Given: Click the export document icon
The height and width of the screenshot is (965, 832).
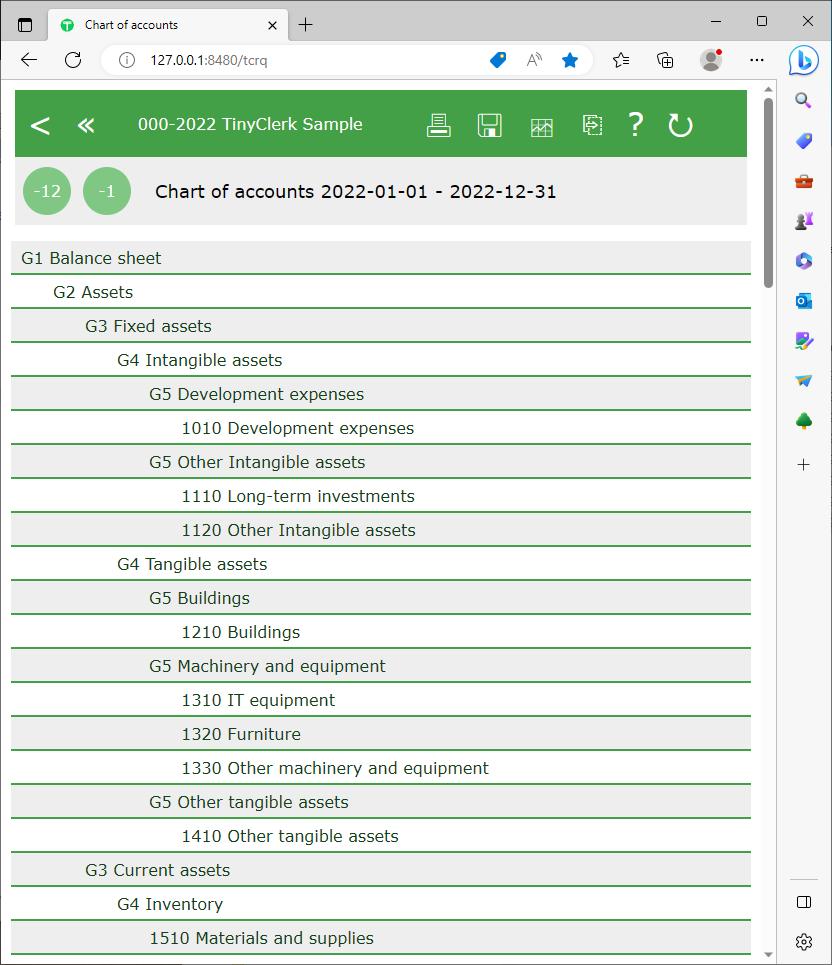Looking at the screenshot, I should (592, 125).
